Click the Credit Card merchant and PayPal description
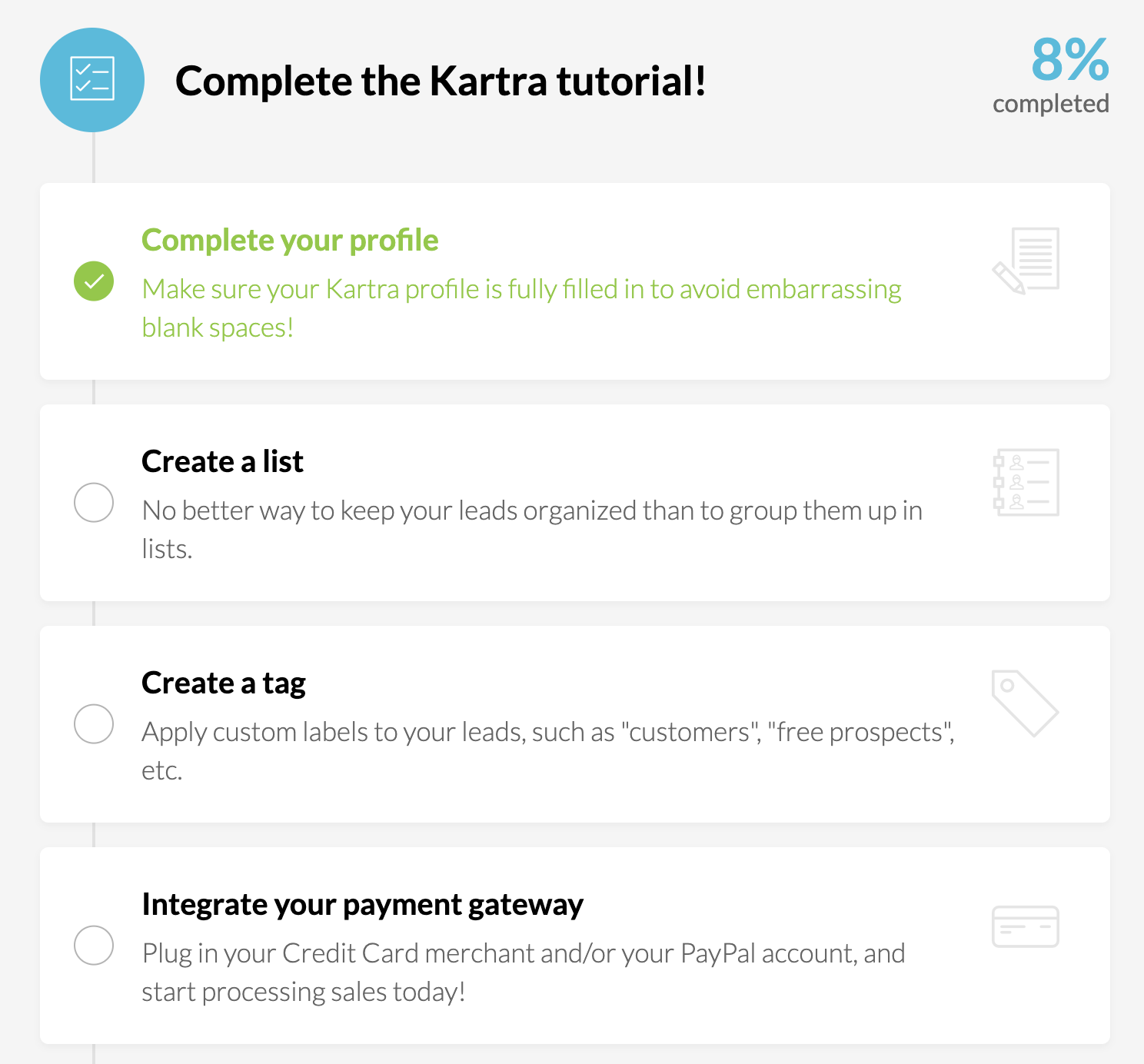This screenshot has width=1144, height=1064. 523,973
